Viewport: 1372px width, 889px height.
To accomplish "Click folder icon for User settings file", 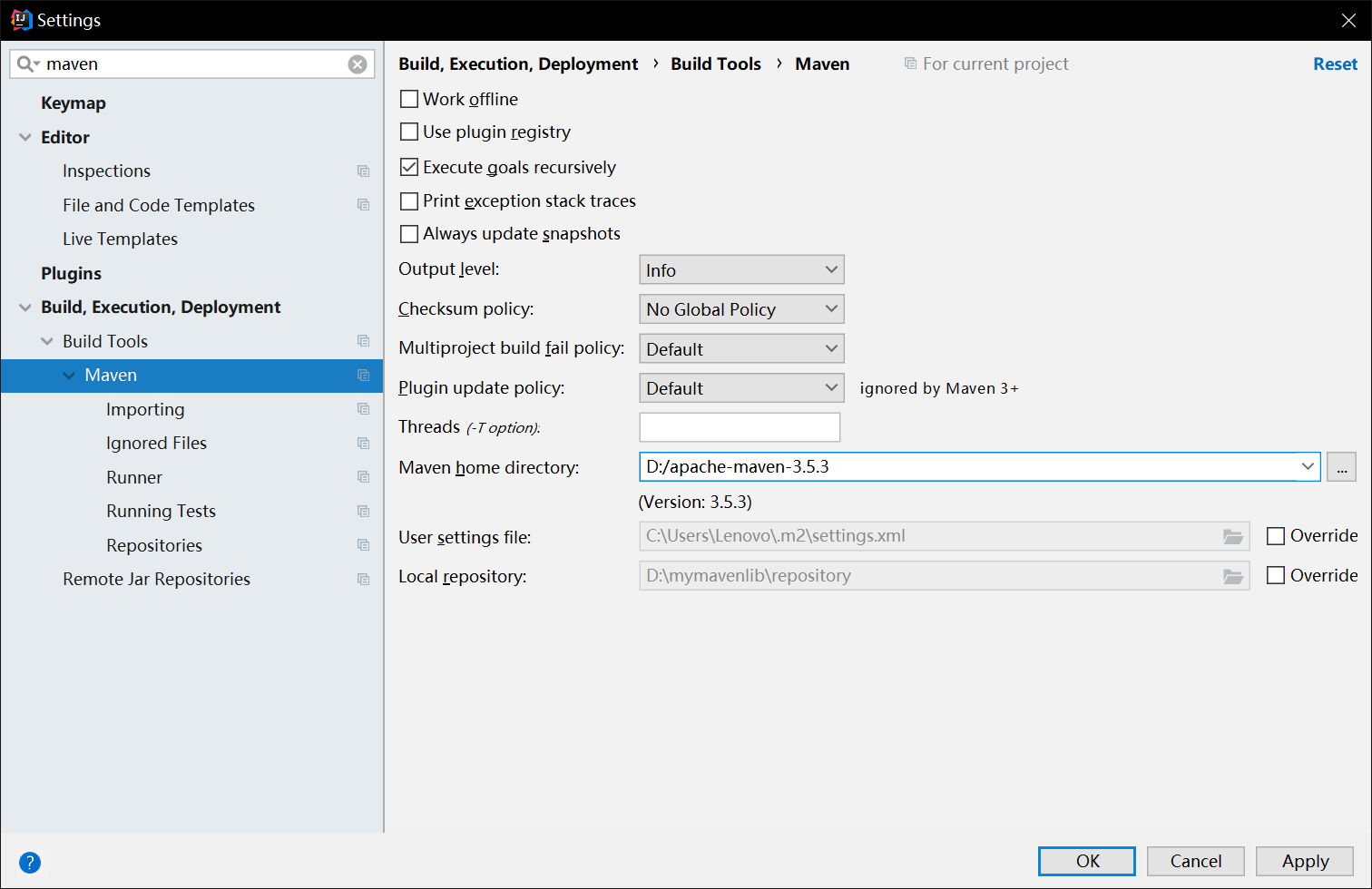I will point(1232,537).
